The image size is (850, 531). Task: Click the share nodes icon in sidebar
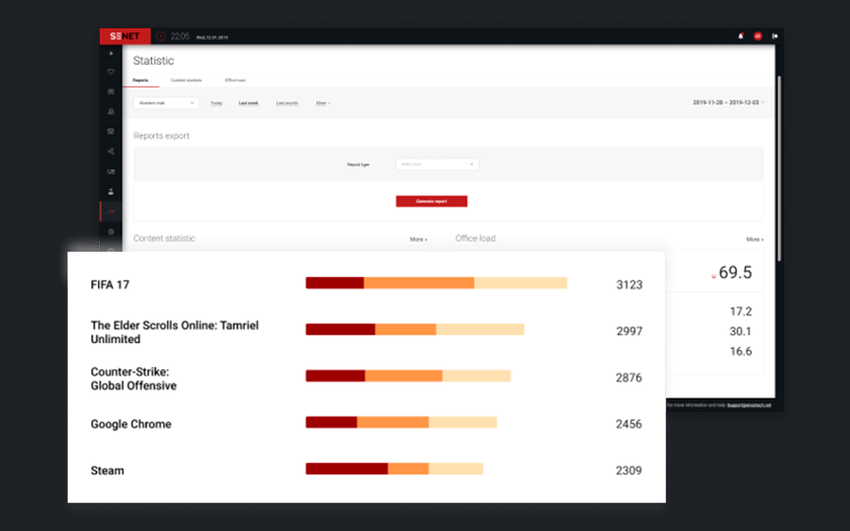click(x=111, y=151)
